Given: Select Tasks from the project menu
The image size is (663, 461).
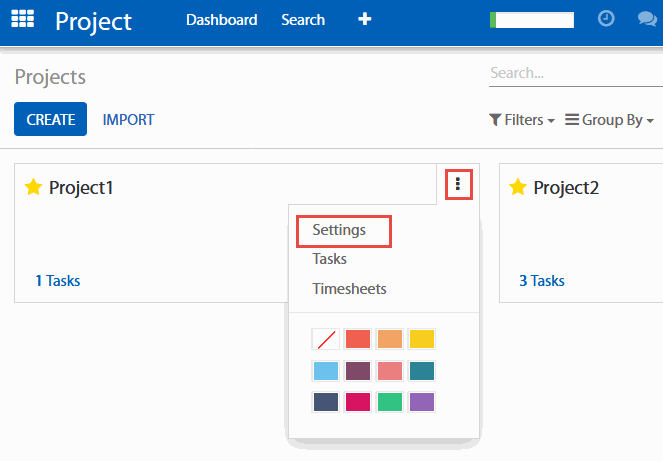Looking at the screenshot, I should point(330,259).
